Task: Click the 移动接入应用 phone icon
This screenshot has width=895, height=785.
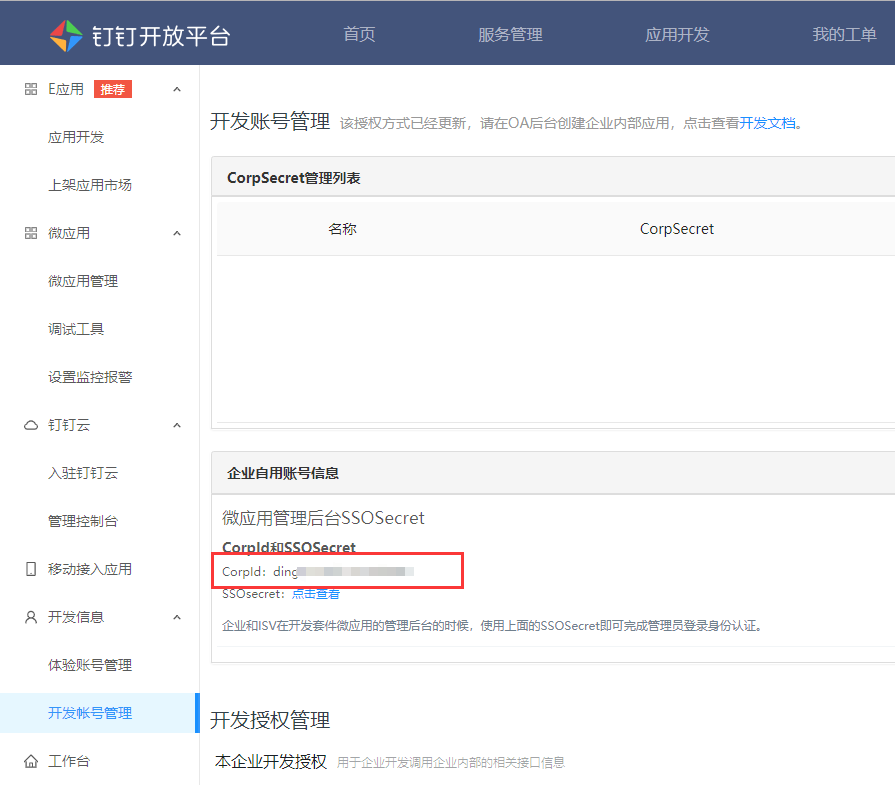Action: (30, 569)
